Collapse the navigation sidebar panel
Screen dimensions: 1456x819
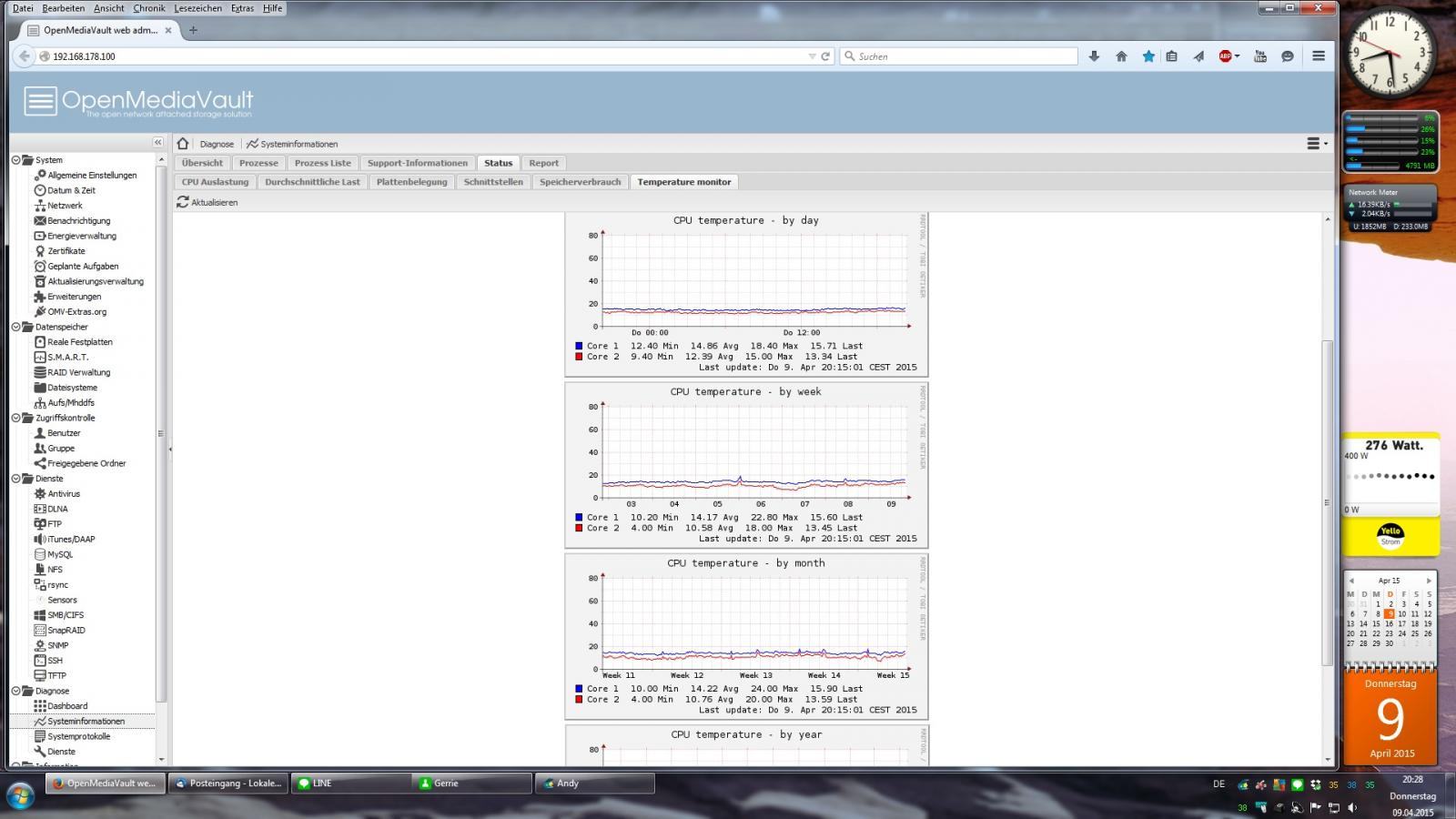tap(157, 143)
